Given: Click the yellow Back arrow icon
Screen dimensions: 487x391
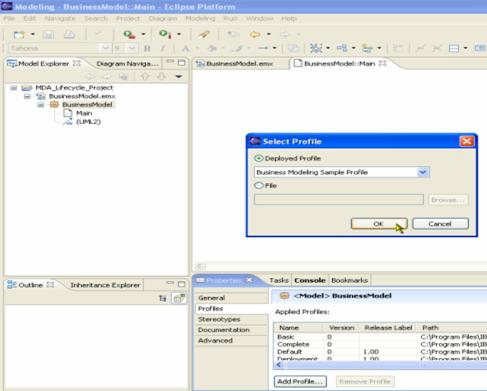Looking at the screenshot, I should [255, 34].
